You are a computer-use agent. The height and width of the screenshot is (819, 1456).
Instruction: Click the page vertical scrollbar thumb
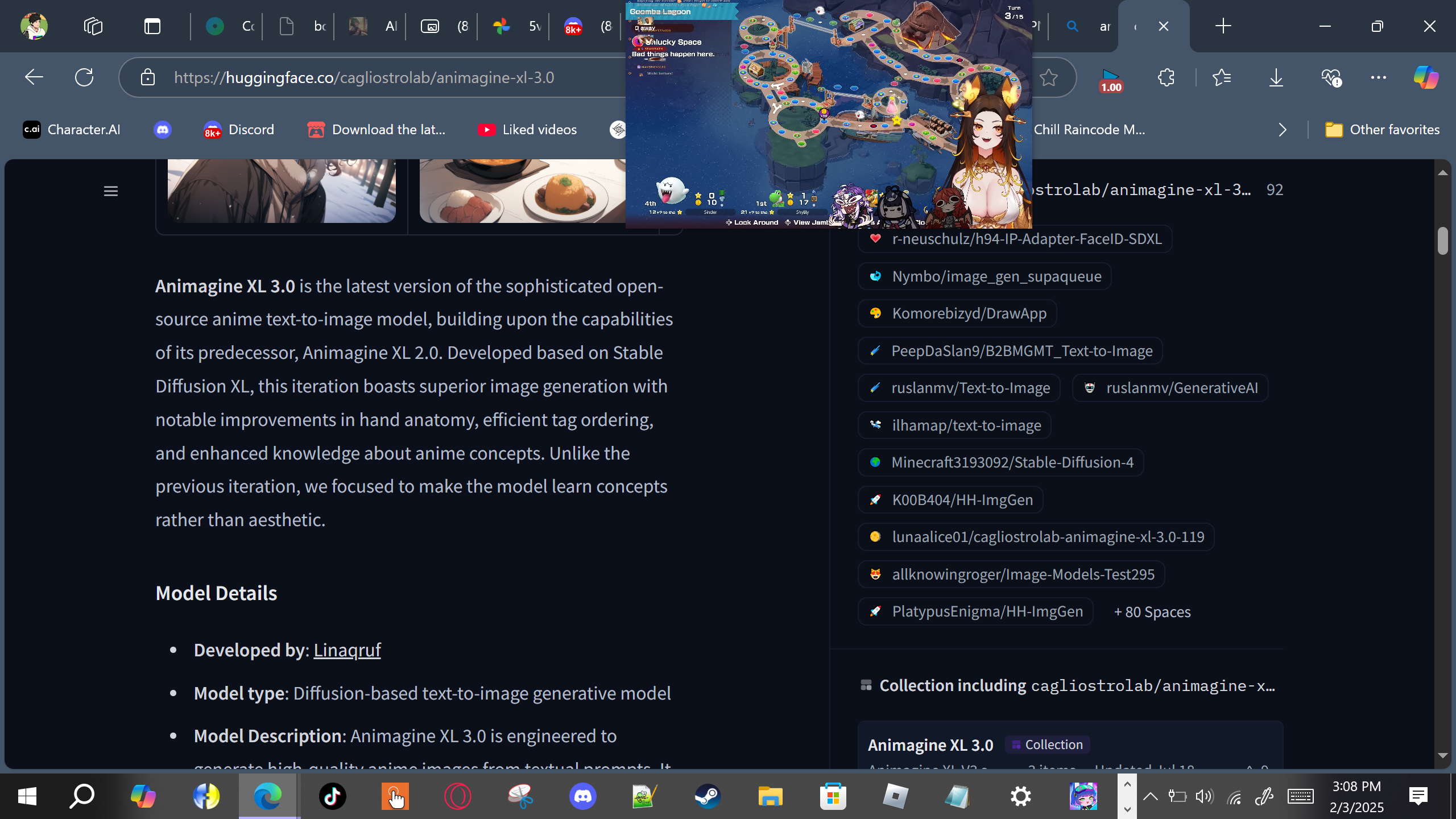tap(1442, 241)
